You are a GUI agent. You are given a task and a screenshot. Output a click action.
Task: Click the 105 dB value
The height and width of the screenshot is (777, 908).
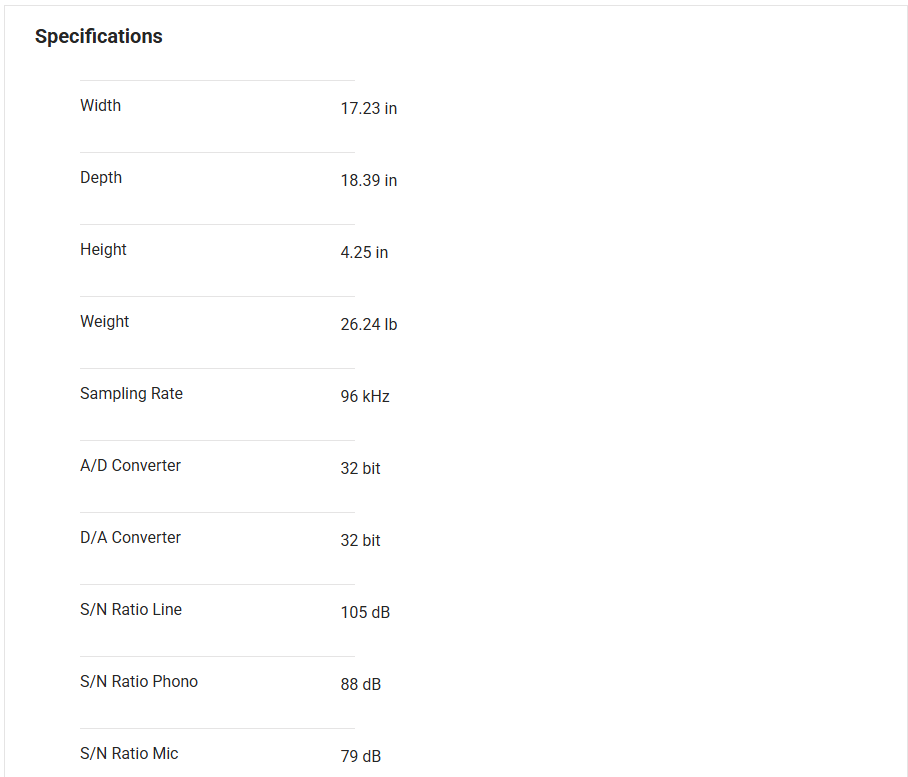(x=365, y=612)
